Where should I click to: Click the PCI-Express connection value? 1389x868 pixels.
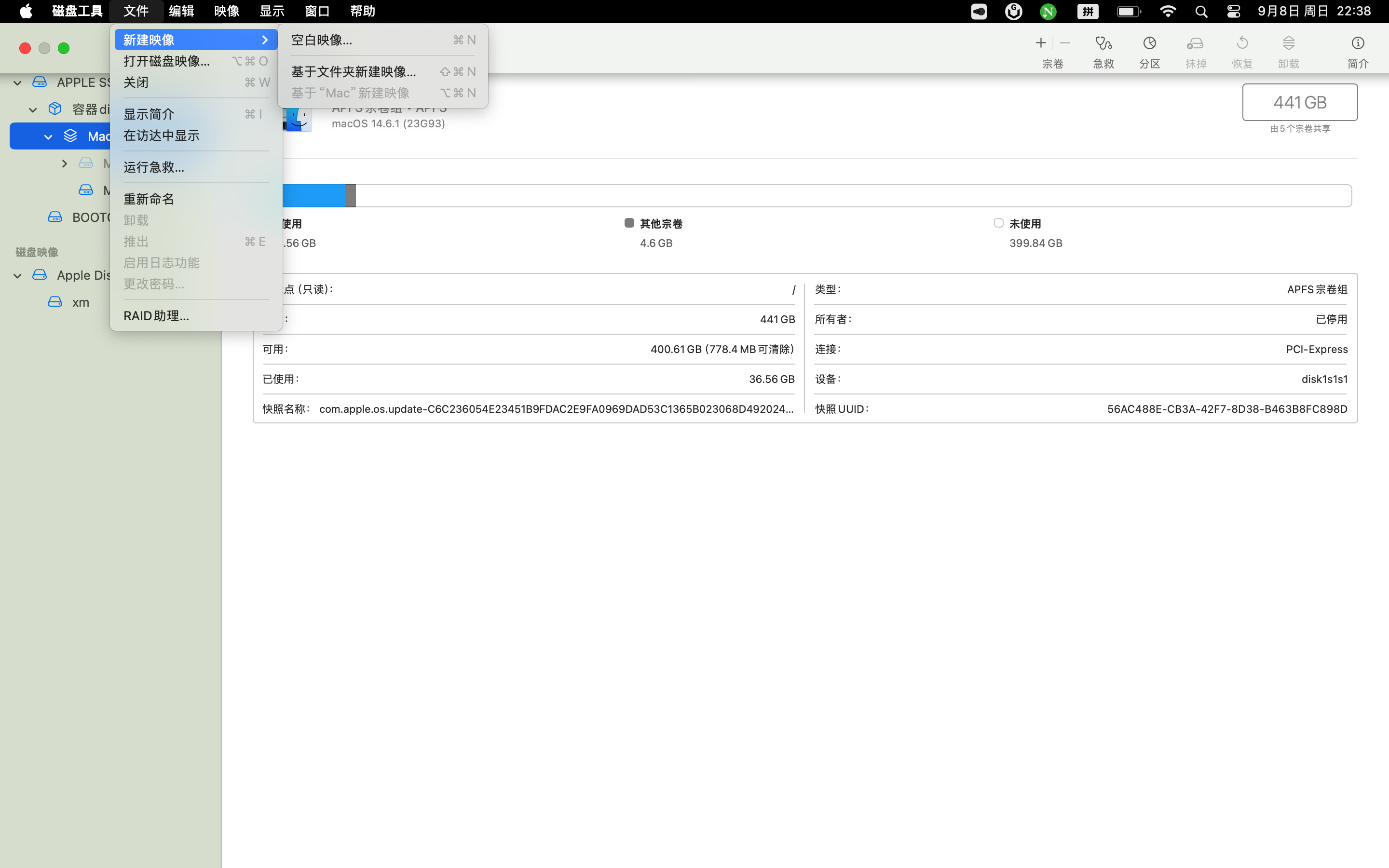(x=1317, y=349)
